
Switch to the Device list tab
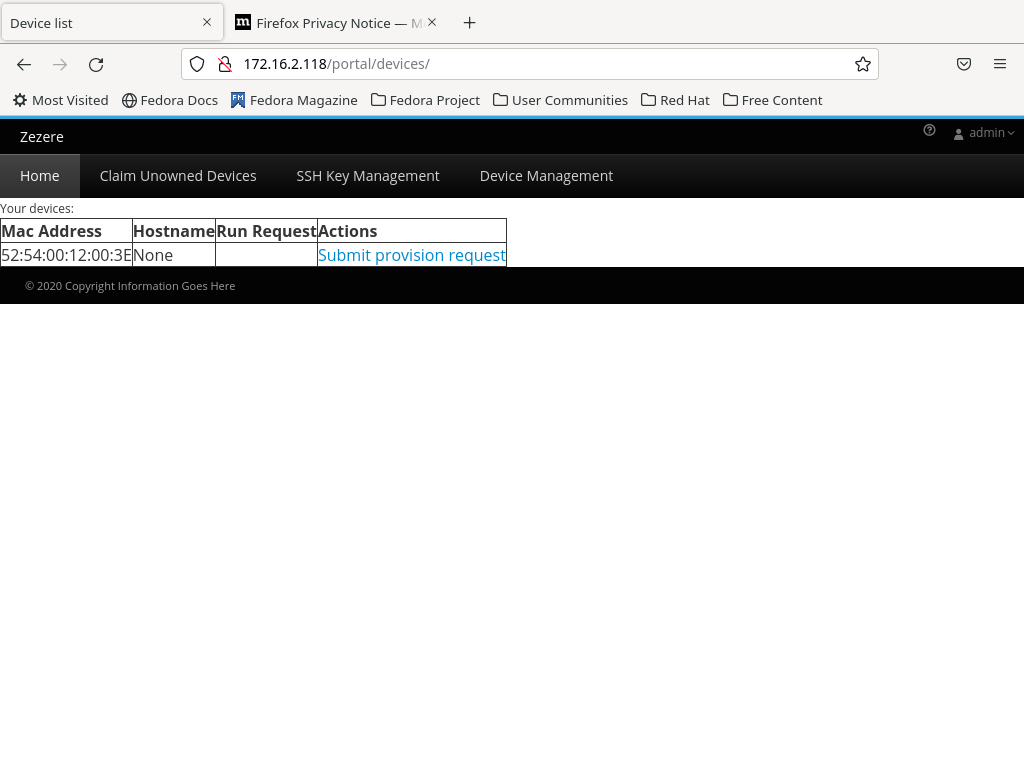pyautogui.click(x=112, y=23)
